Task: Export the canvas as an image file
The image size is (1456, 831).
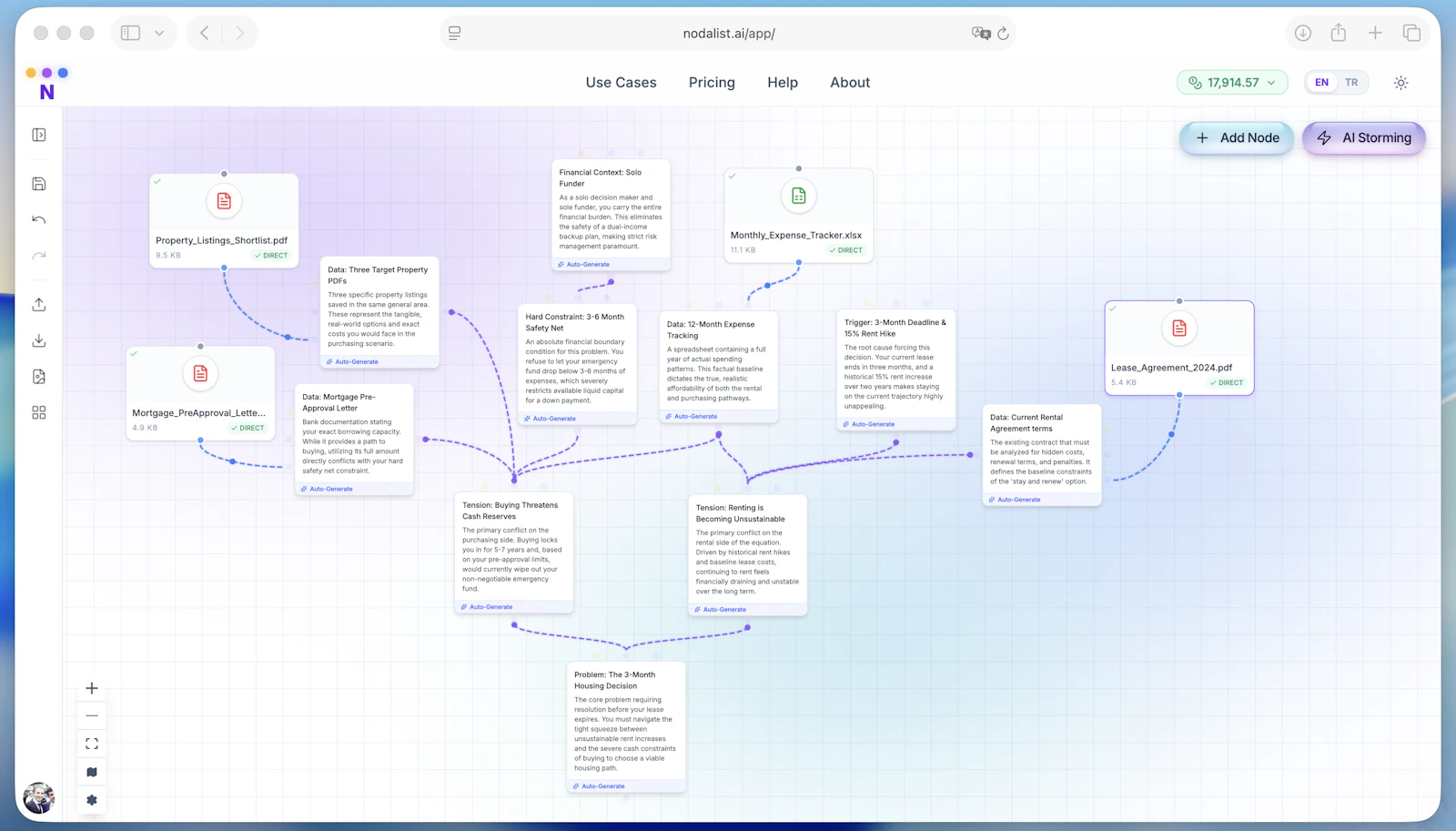Action: [x=39, y=377]
